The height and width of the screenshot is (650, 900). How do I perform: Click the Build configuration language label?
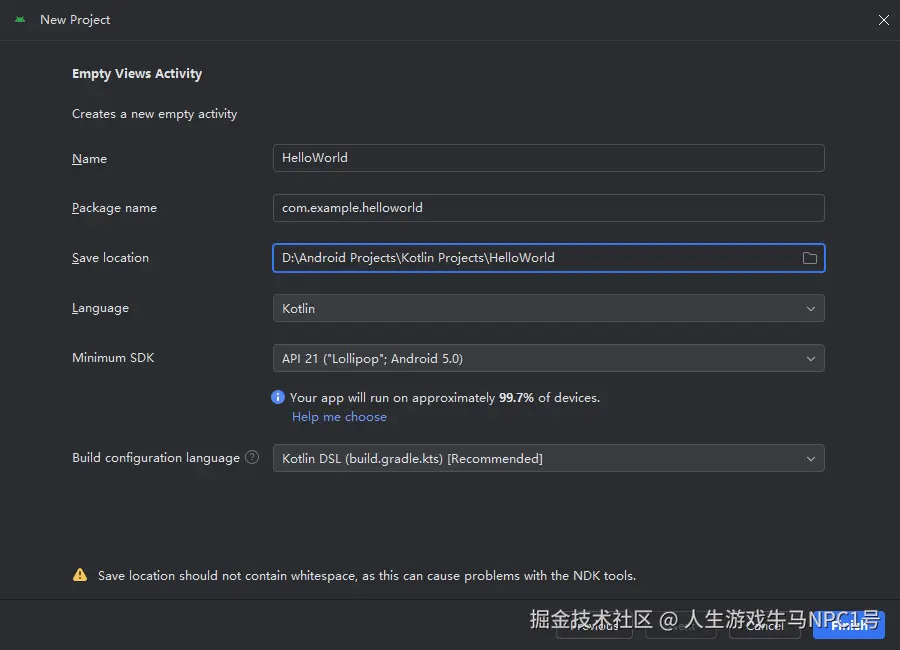coord(156,458)
